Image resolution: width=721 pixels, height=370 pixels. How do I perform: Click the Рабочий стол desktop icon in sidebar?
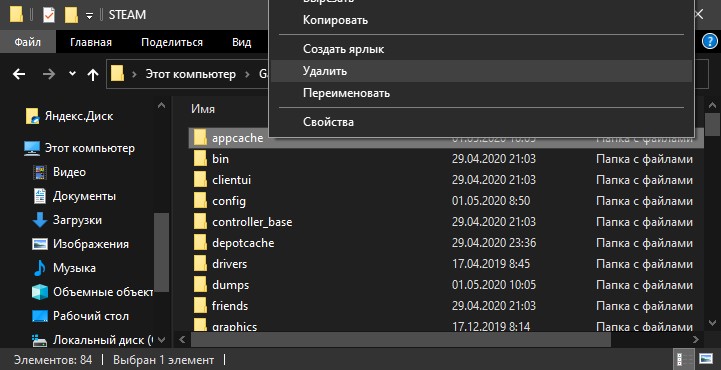point(40,316)
